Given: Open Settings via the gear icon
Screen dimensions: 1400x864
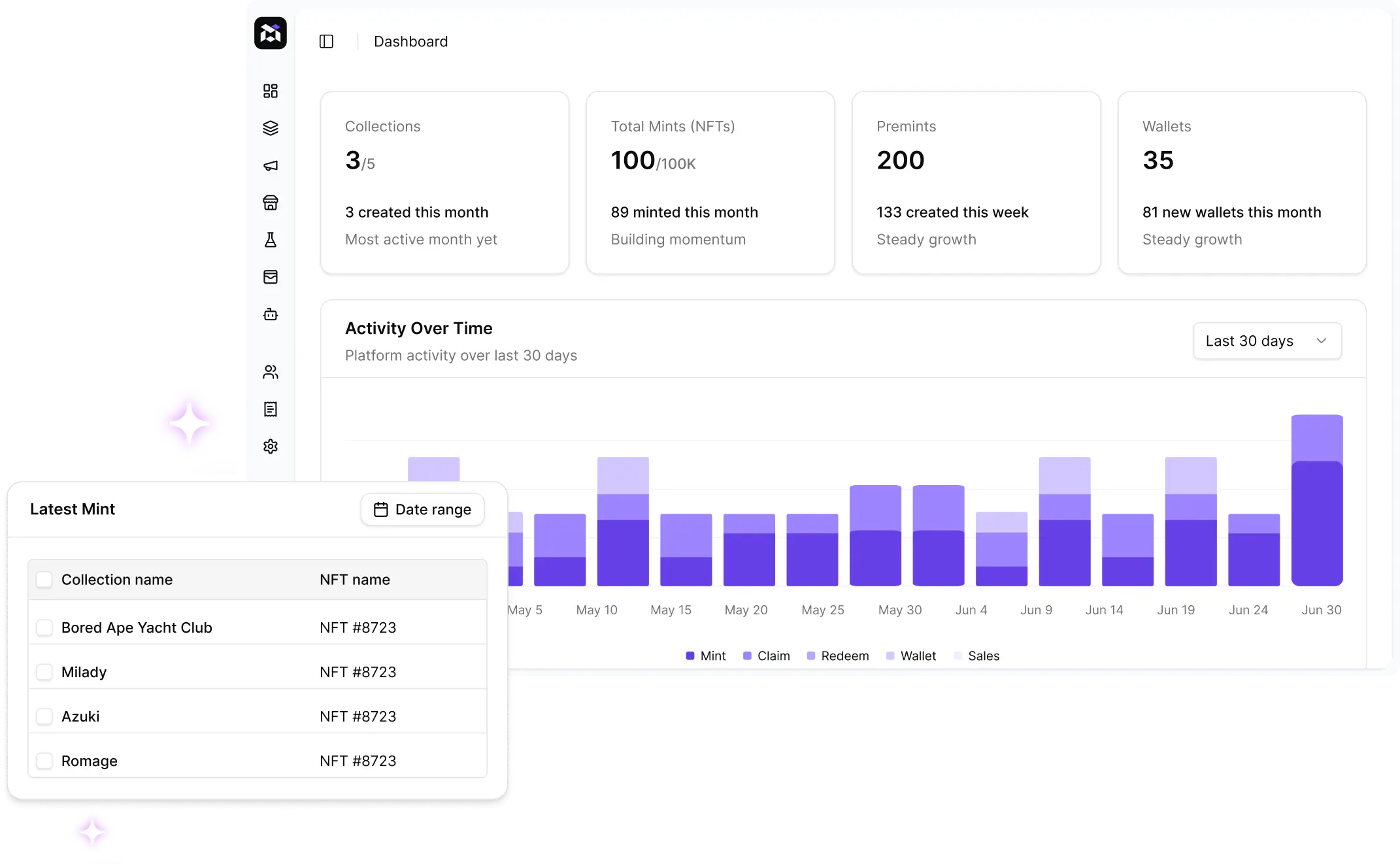Looking at the screenshot, I should coord(271,446).
